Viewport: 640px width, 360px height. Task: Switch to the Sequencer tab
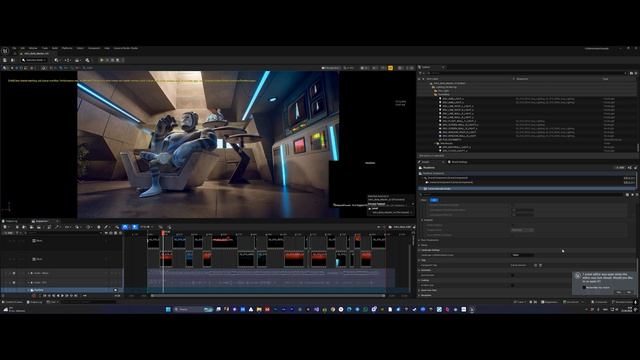[x=42, y=221]
